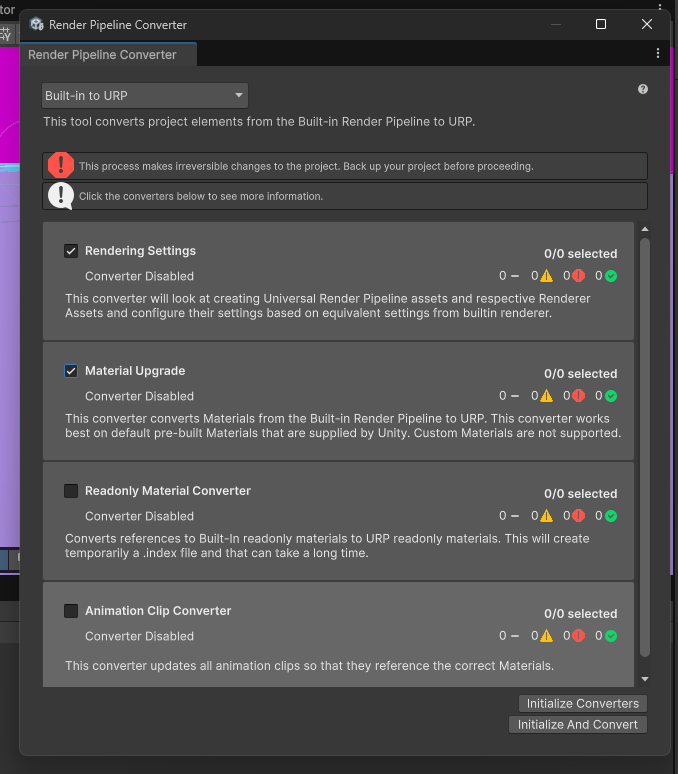Open the Built-in to URP dropdown
678x774 pixels.
145,96
